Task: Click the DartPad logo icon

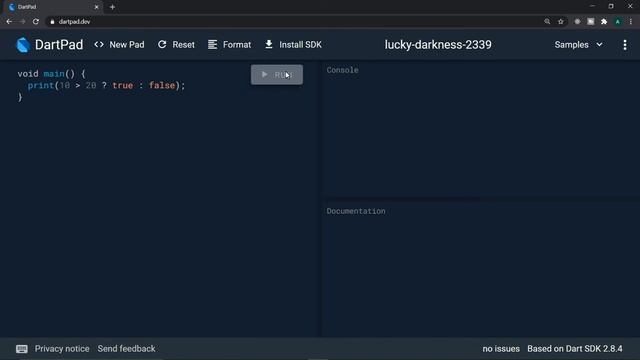Action: click(x=23, y=45)
